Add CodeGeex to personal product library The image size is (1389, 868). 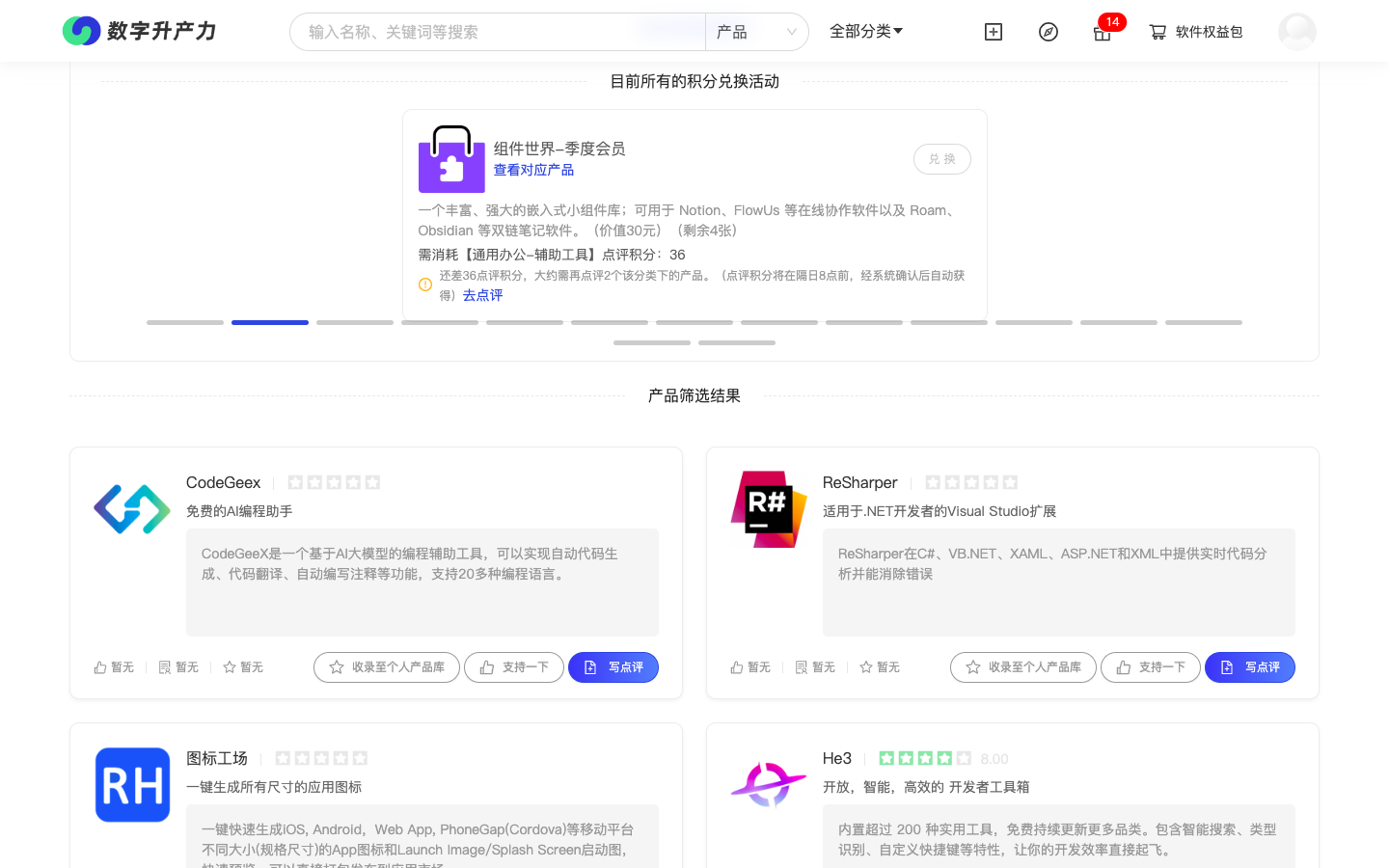[387, 667]
